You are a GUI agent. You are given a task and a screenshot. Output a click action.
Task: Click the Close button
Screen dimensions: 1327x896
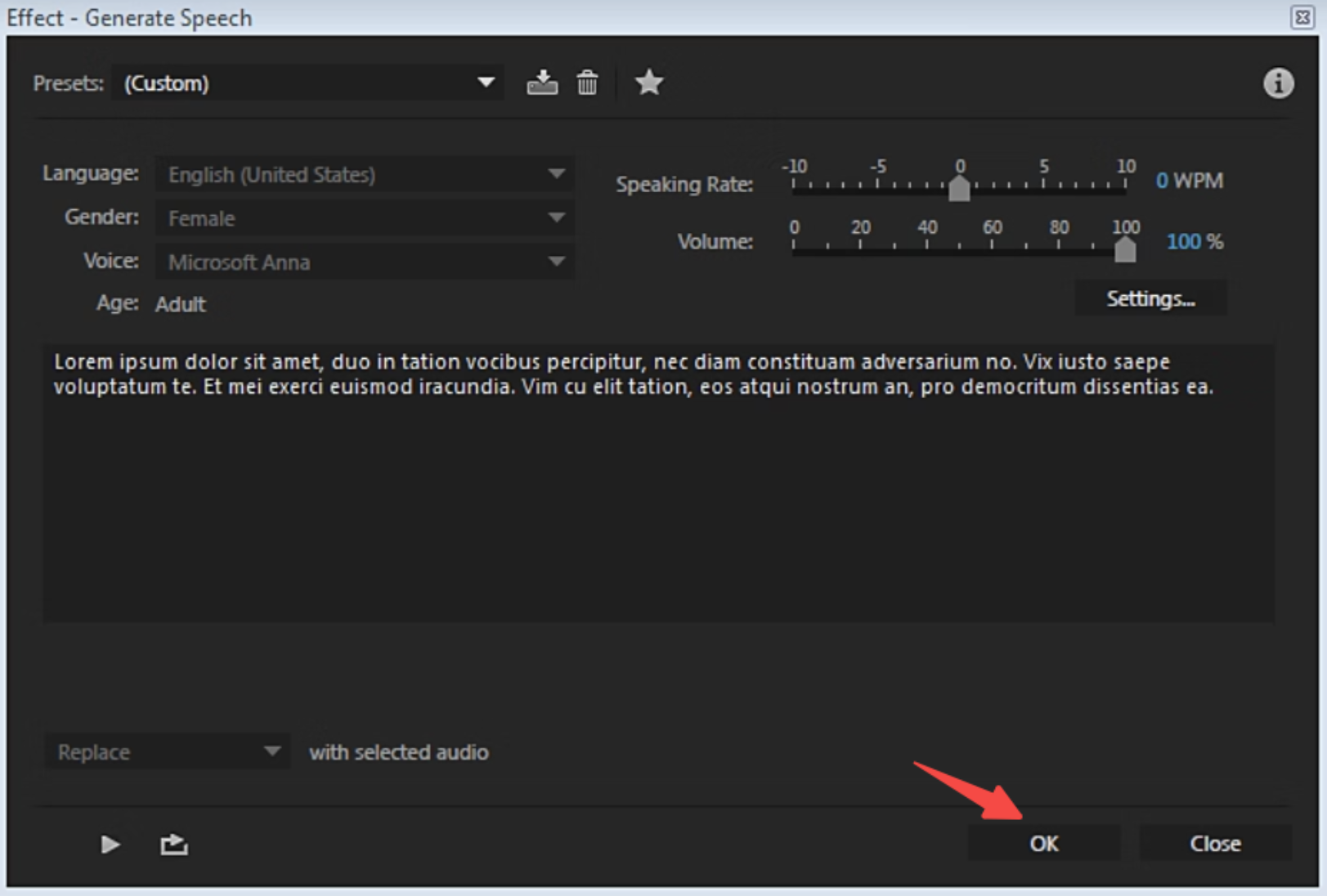(1215, 842)
